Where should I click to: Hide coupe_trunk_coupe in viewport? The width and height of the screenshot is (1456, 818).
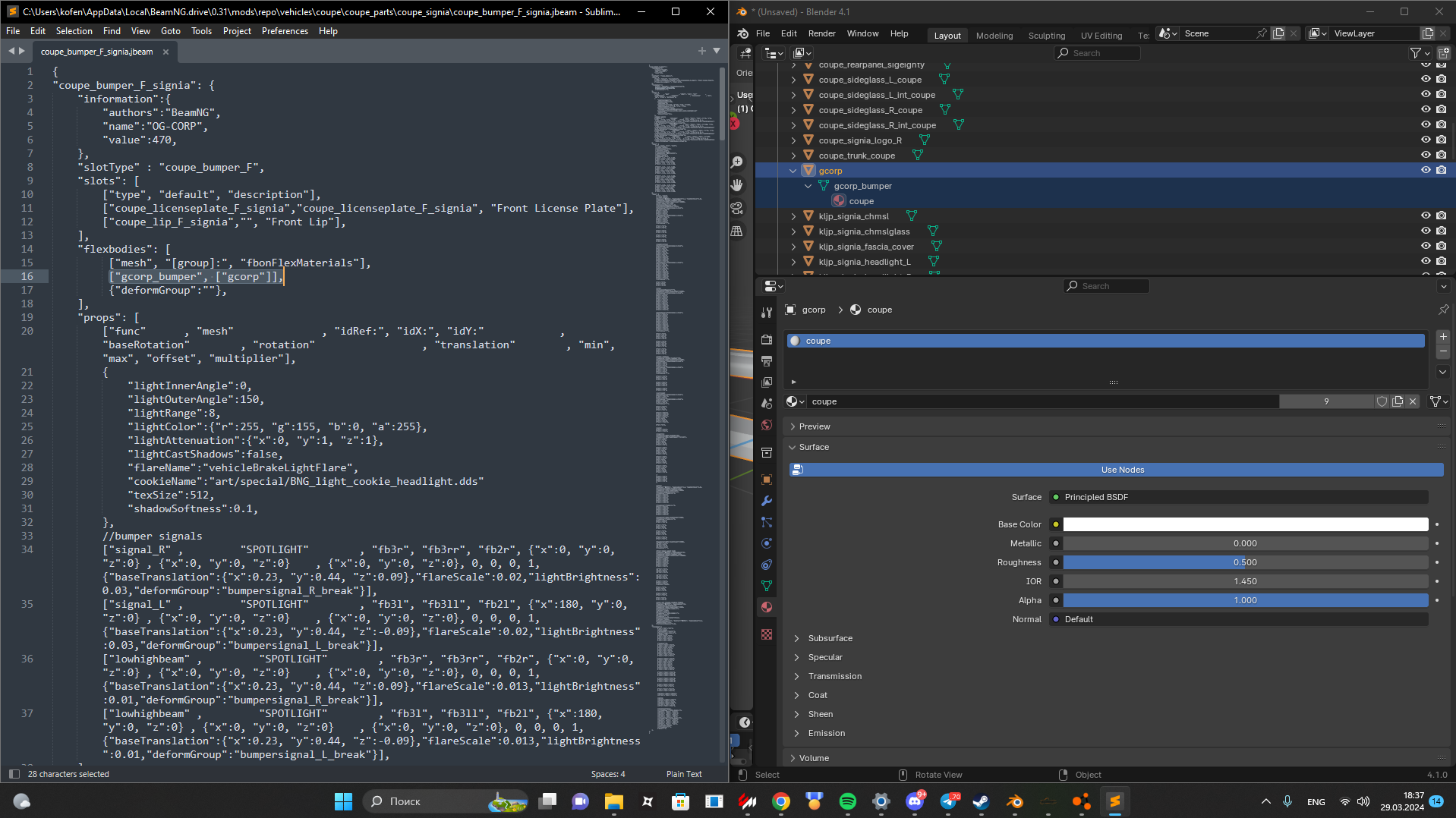click(1426, 156)
